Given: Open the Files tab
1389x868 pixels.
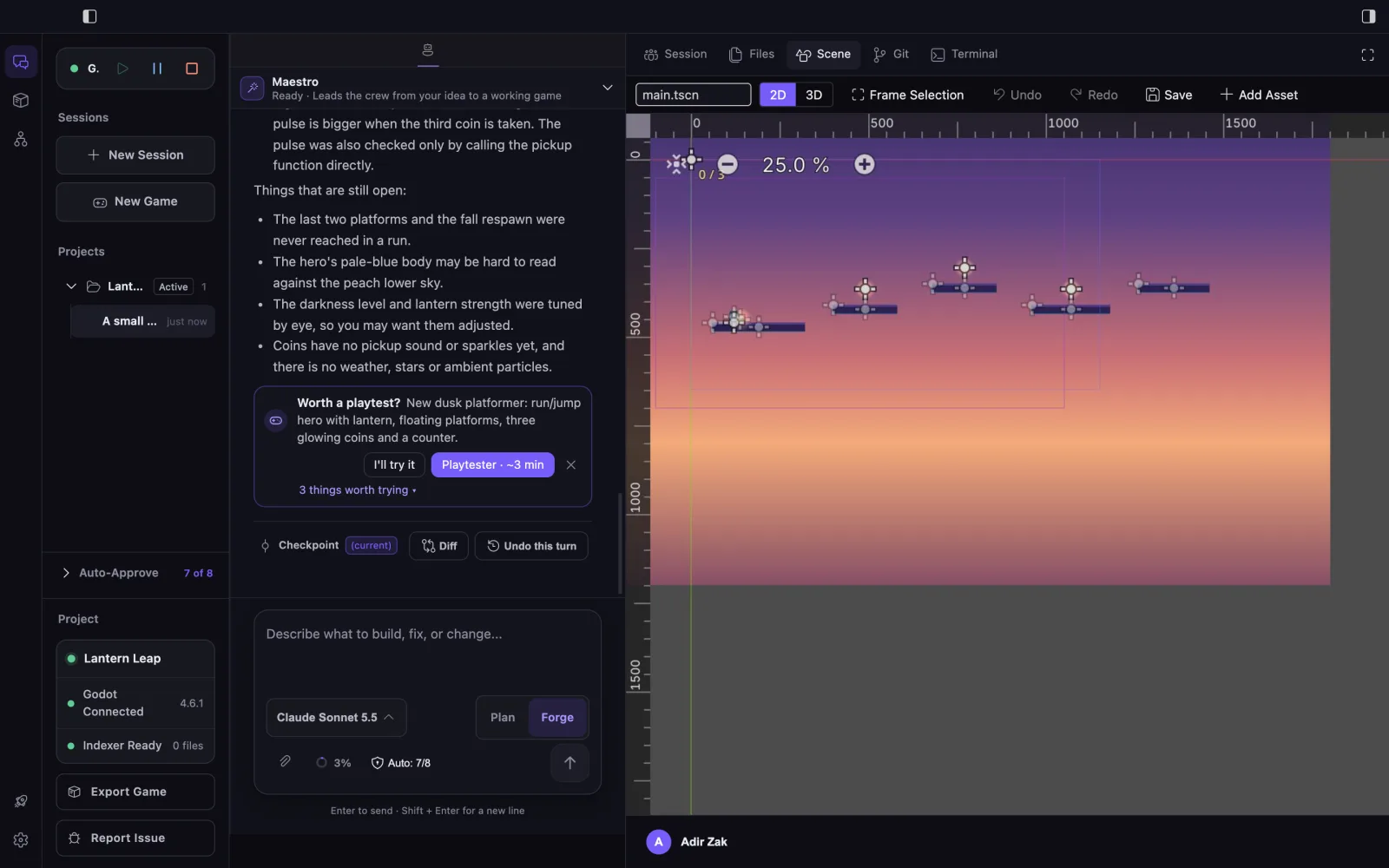Looking at the screenshot, I should (752, 54).
